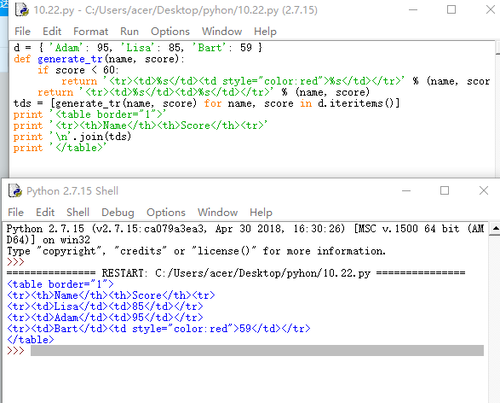Open File menu in Python Shell window
Screen dimensions: 500x403
pyautogui.click(x=16, y=212)
